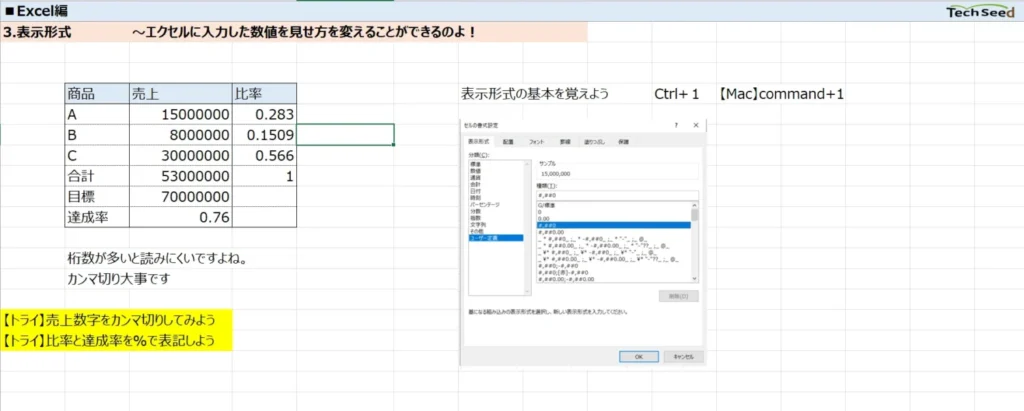This screenshot has height=411, width=1024.
Task: Click the format list scroll down arrow
Action: point(694,278)
